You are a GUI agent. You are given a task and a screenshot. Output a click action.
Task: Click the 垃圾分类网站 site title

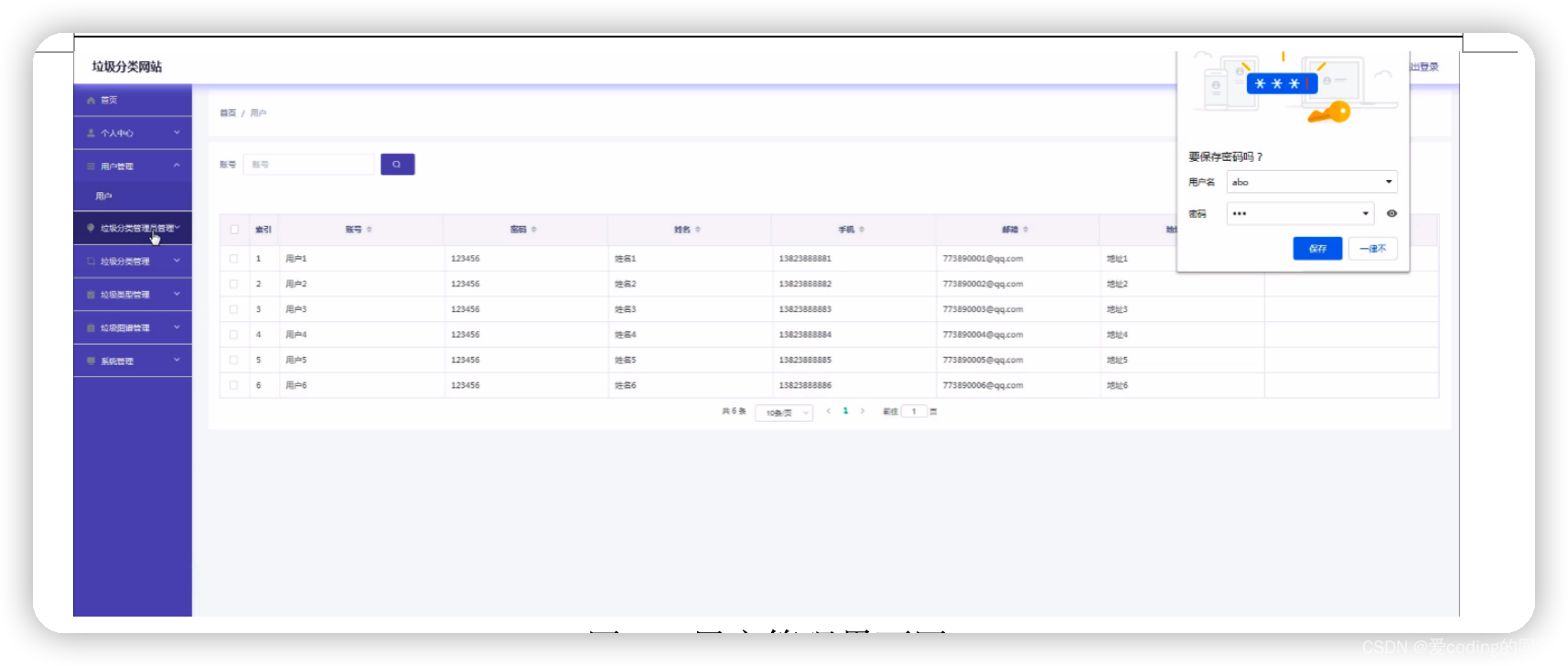pyautogui.click(x=127, y=67)
